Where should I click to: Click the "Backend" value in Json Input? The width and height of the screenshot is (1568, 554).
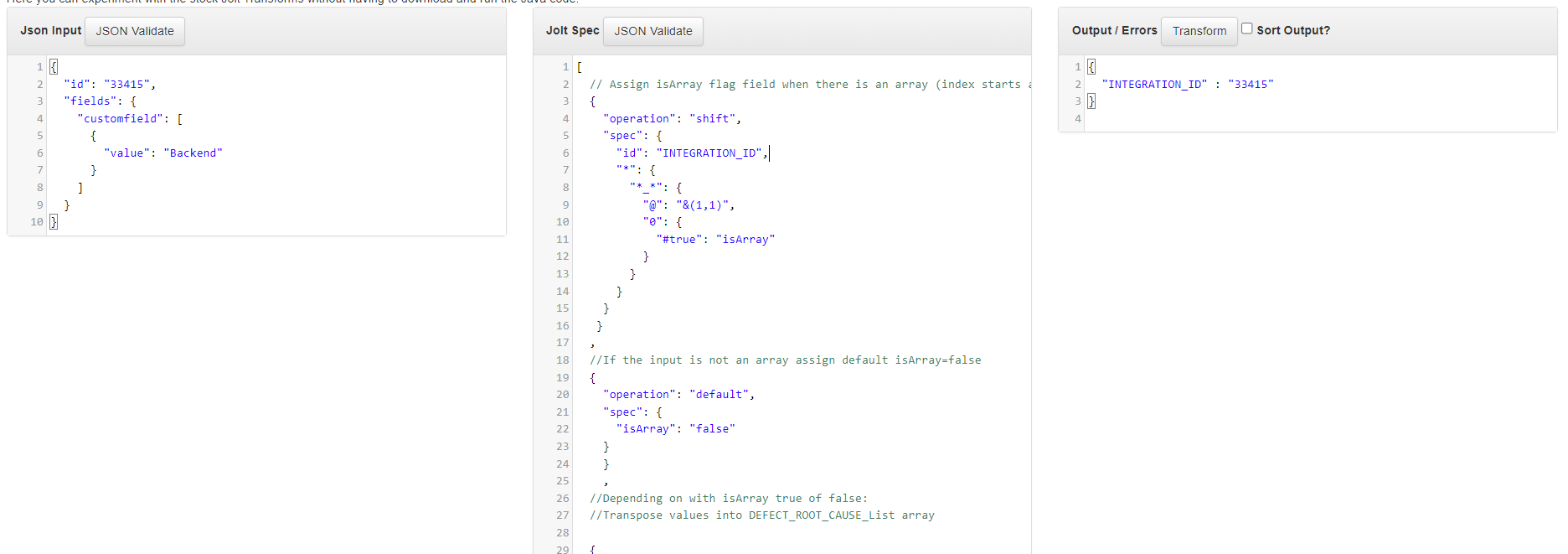(x=193, y=153)
